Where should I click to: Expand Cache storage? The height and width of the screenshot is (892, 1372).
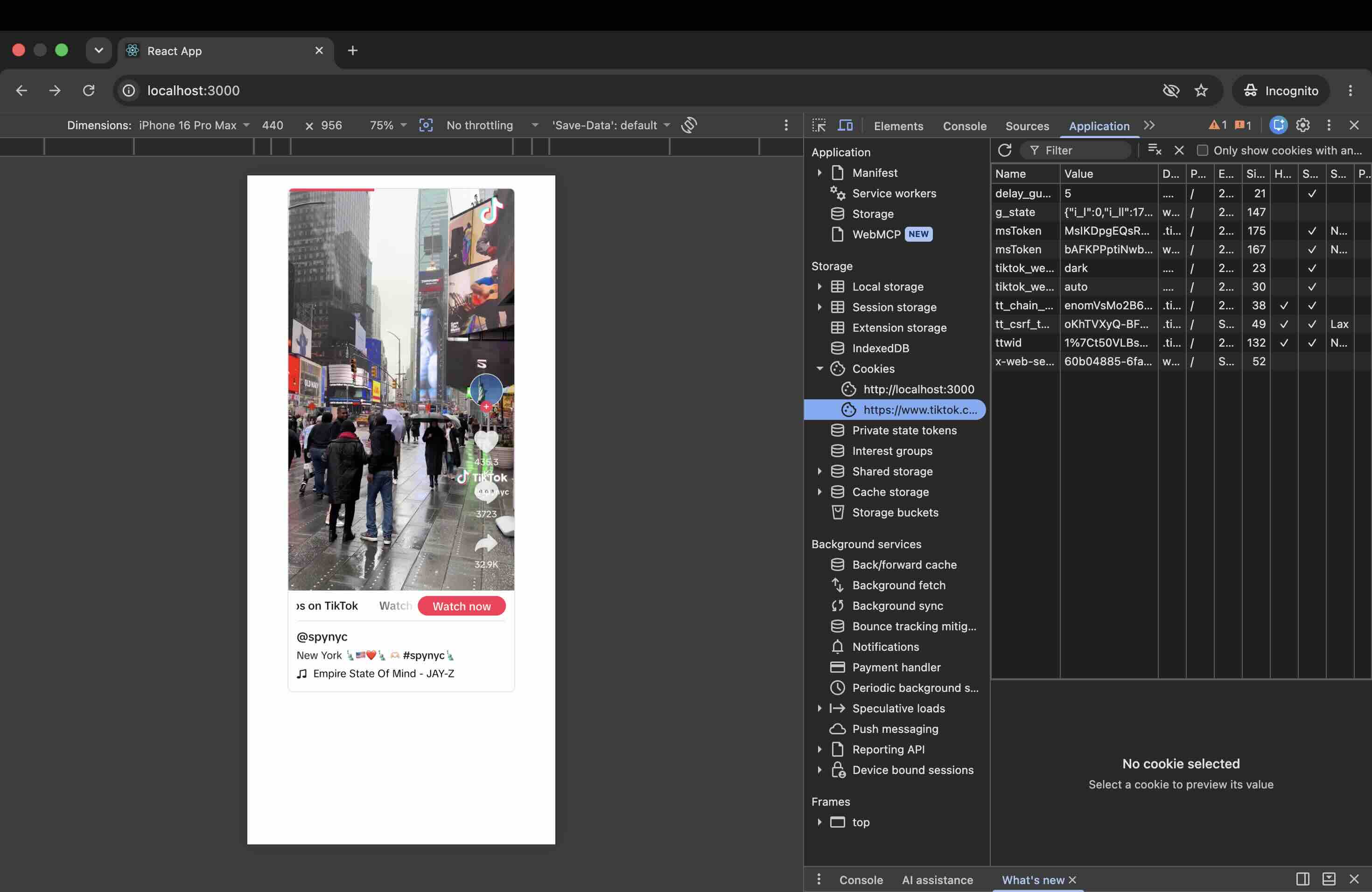(819, 492)
